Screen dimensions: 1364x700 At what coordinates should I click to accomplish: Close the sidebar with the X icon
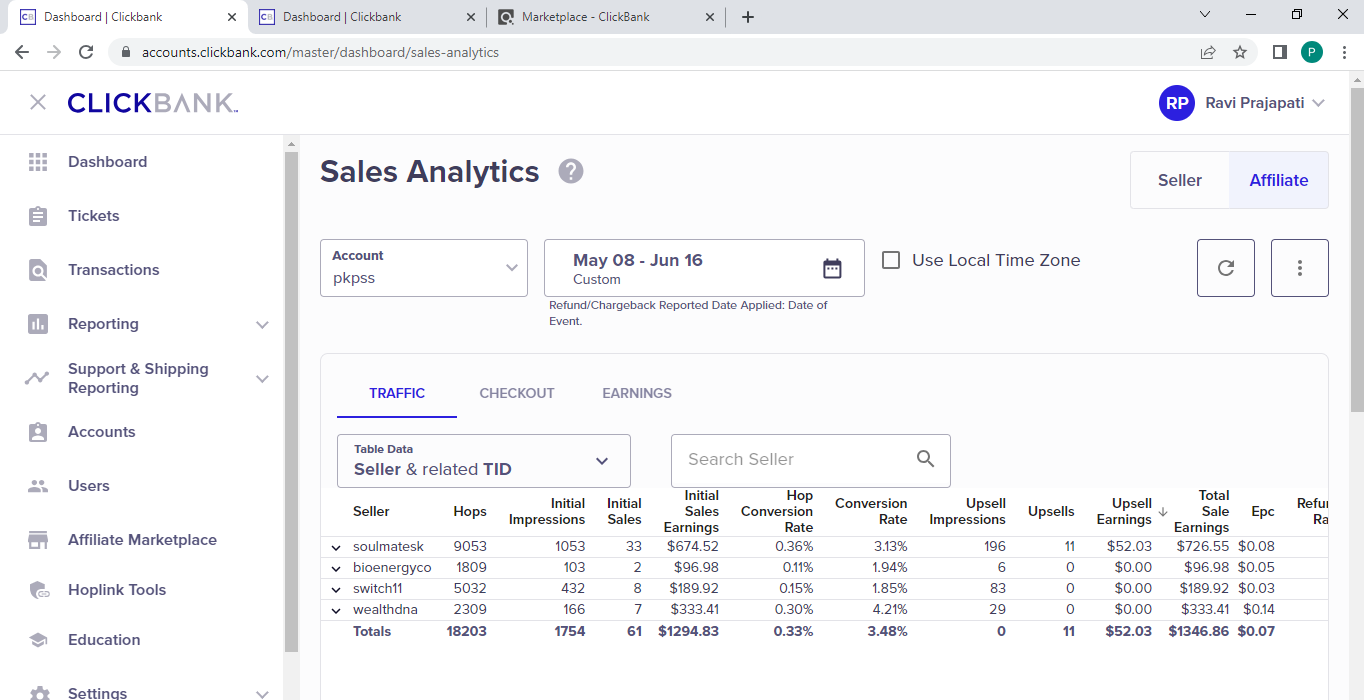[x=38, y=102]
